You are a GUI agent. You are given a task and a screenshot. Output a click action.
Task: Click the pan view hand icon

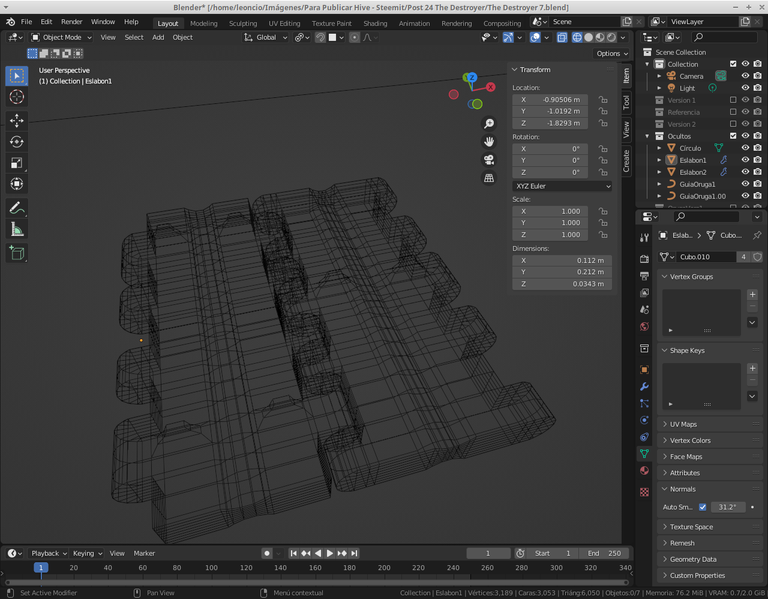point(489,142)
